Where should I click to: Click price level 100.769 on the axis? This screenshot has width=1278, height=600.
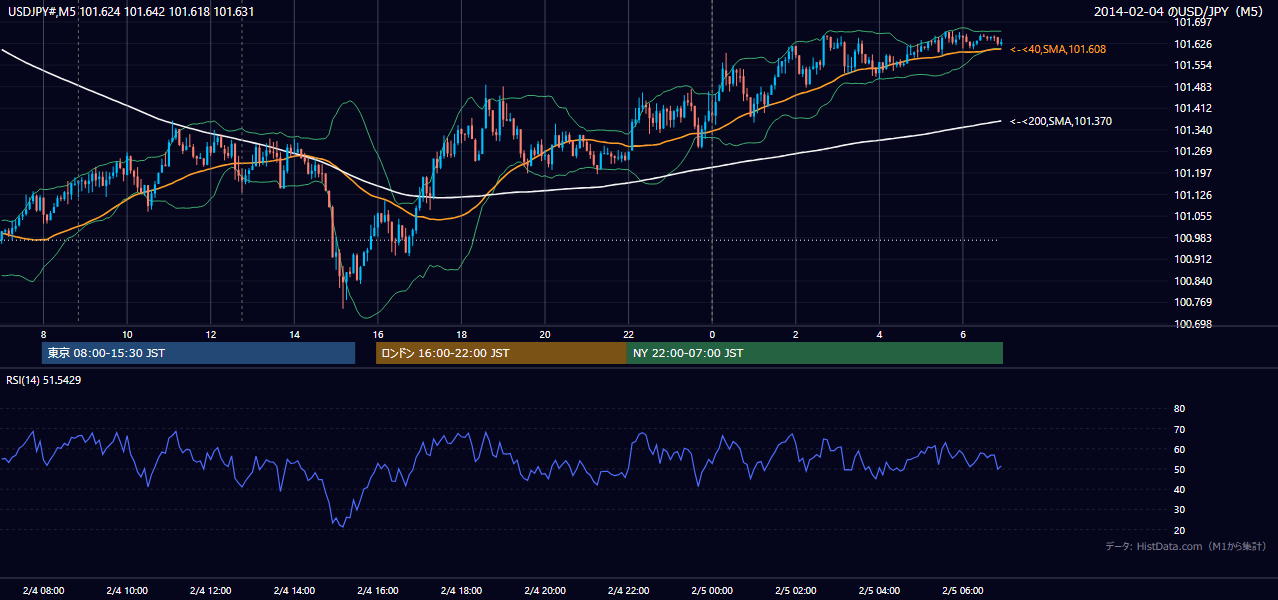(1193, 302)
